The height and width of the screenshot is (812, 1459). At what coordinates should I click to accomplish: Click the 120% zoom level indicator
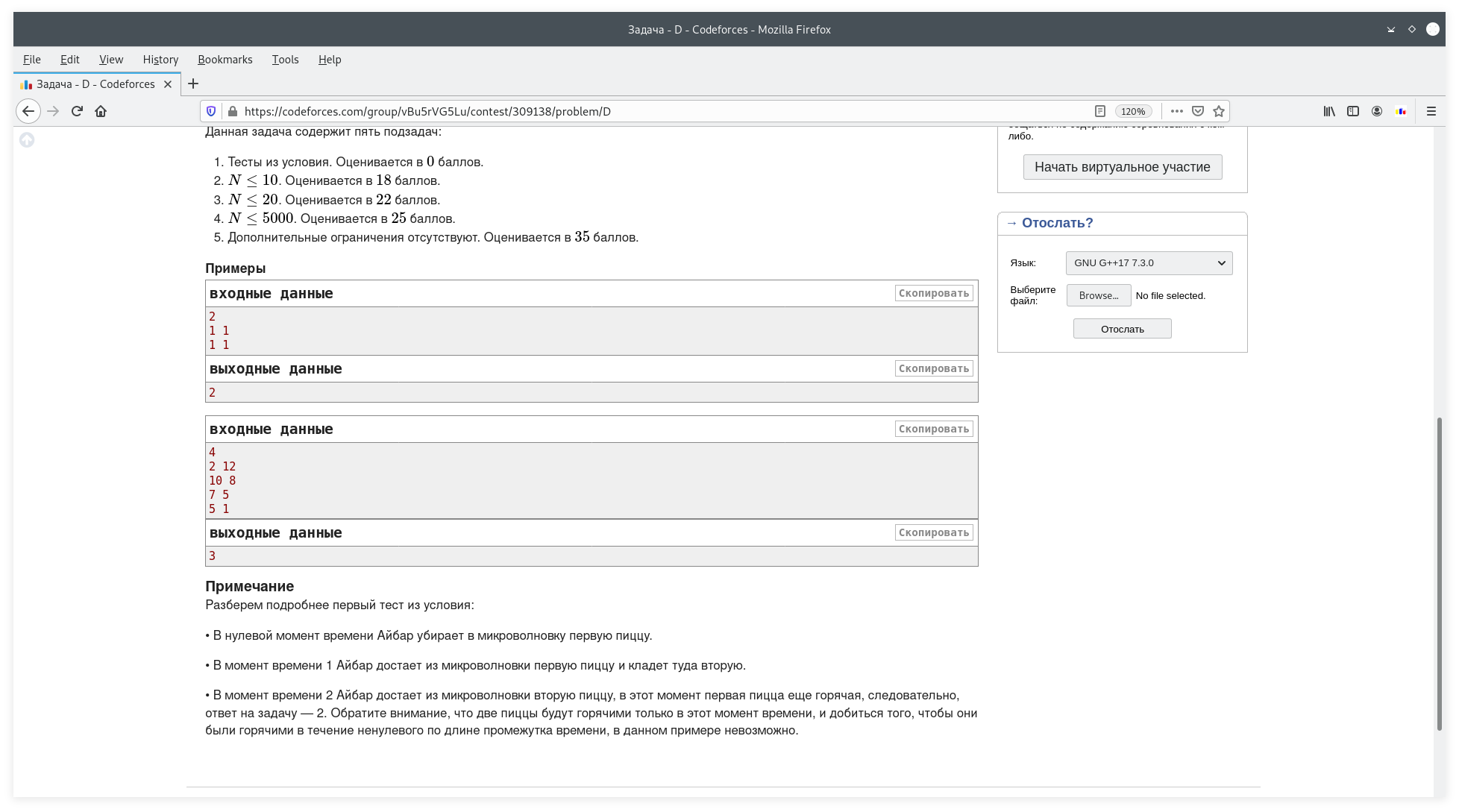coord(1133,111)
